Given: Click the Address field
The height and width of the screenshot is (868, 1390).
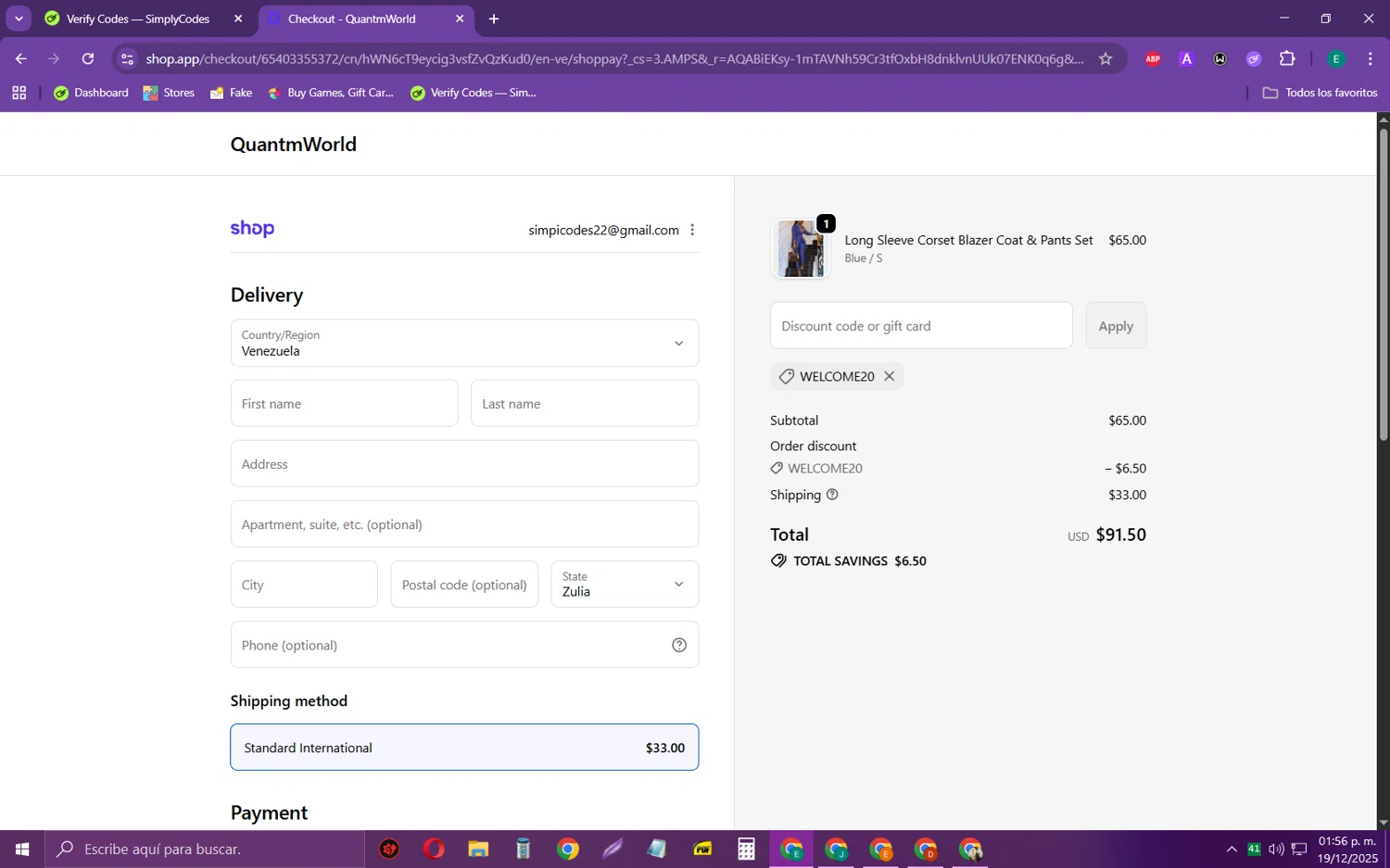Looking at the screenshot, I should [x=464, y=463].
